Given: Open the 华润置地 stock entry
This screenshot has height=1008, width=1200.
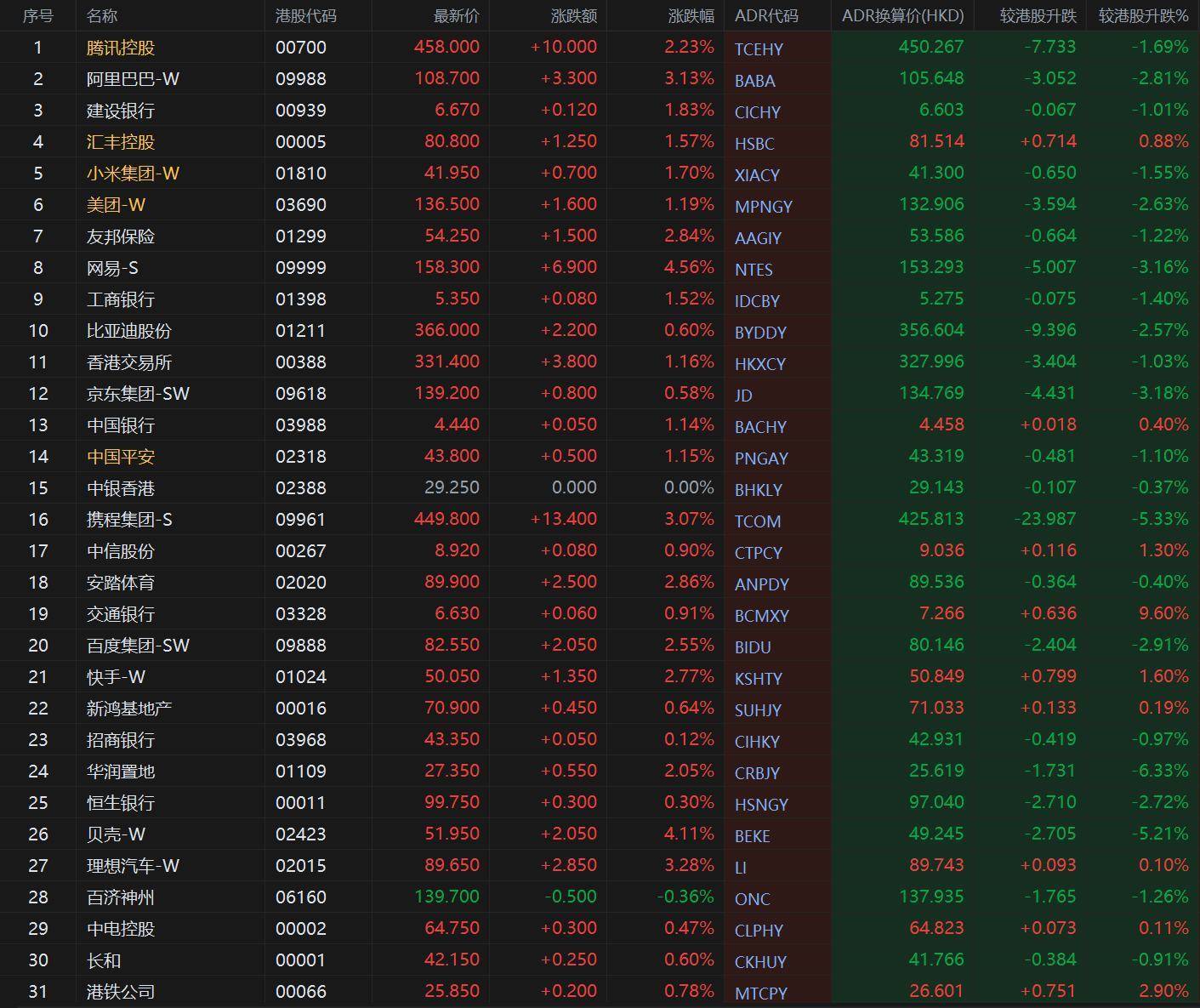Looking at the screenshot, I should [x=121, y=772].
